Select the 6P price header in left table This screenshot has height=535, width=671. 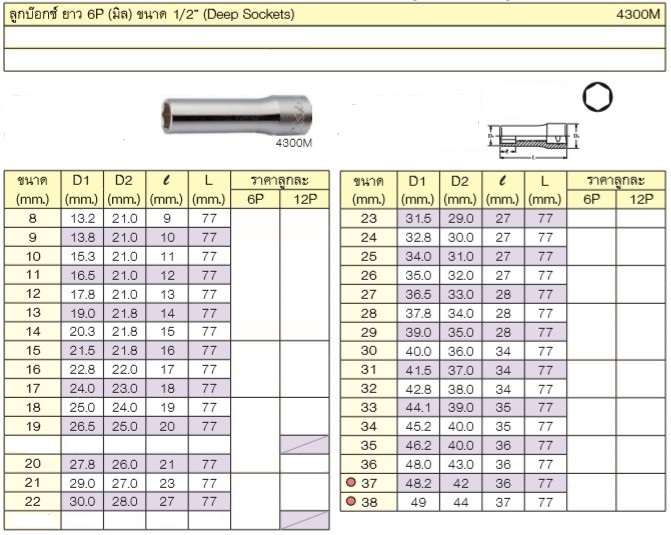(x=256, y=199)
